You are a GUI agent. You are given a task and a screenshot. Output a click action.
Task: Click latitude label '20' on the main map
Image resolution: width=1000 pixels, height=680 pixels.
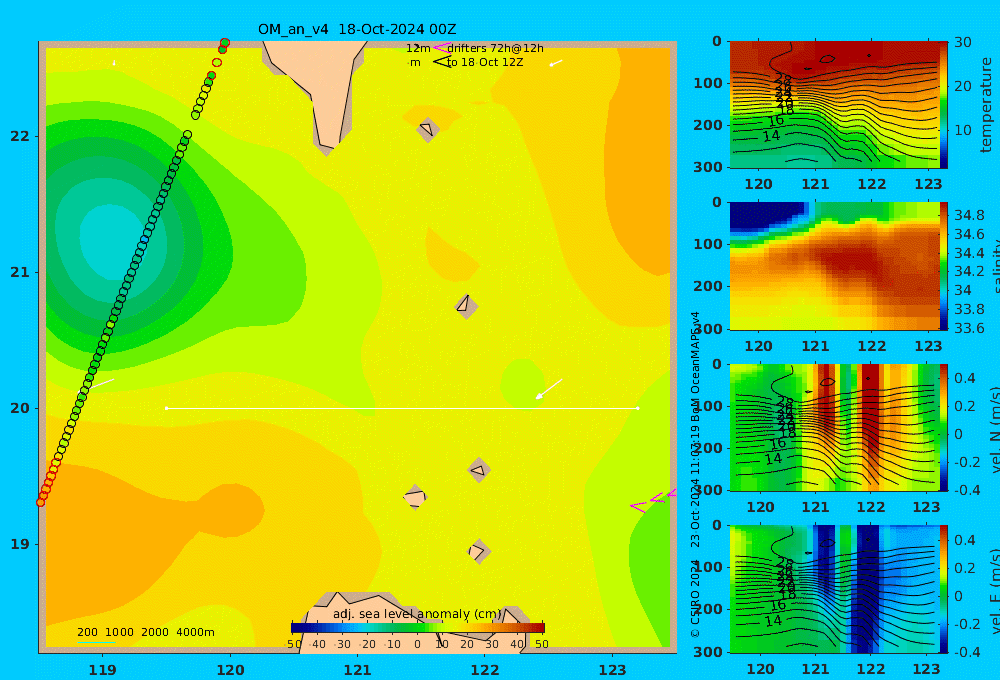[x=20, y=408]
